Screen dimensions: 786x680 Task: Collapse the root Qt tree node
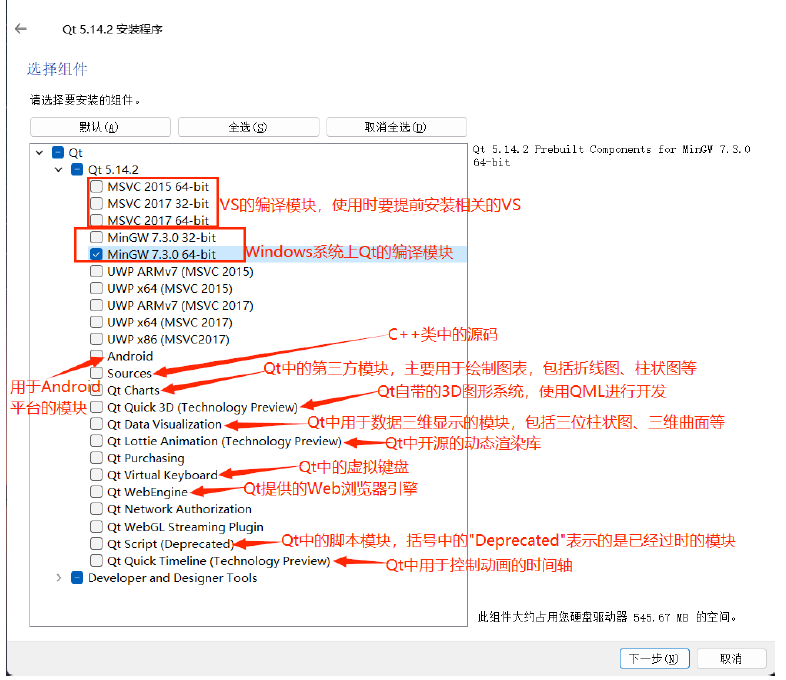(x=40, y=152)
